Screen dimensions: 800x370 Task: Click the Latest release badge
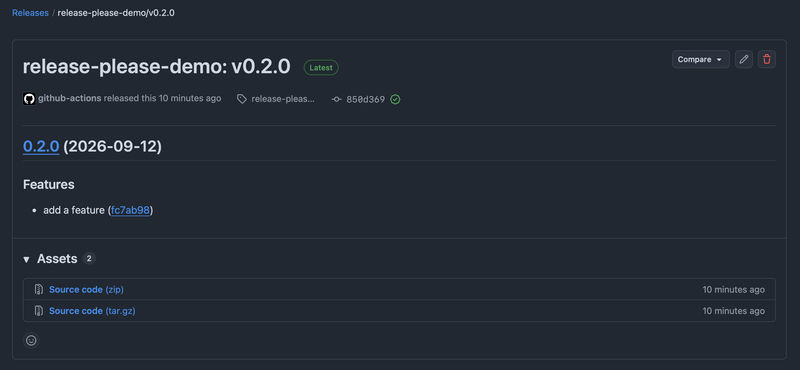click(321, 67)
